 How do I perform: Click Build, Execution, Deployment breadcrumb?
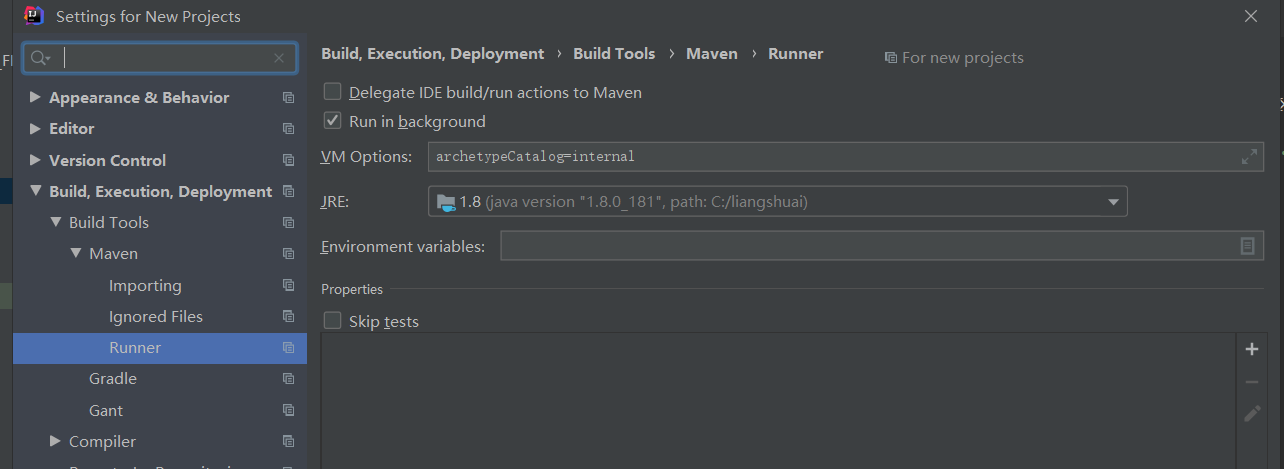click(432, 54)
